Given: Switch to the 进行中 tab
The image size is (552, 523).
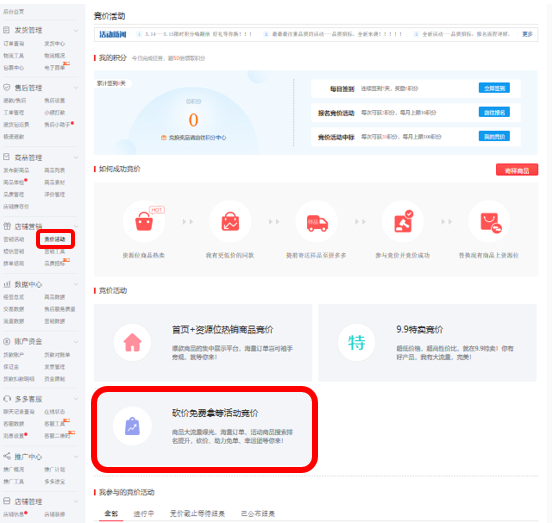Looking at the screenshot, I should 144,513.
